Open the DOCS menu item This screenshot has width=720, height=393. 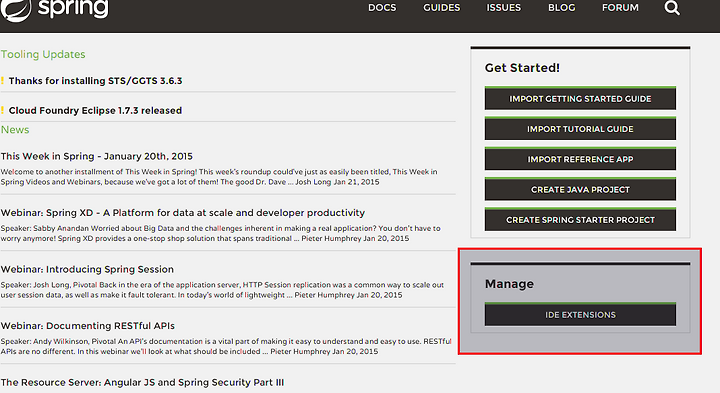pyautogui.click(x=382, y=8)
